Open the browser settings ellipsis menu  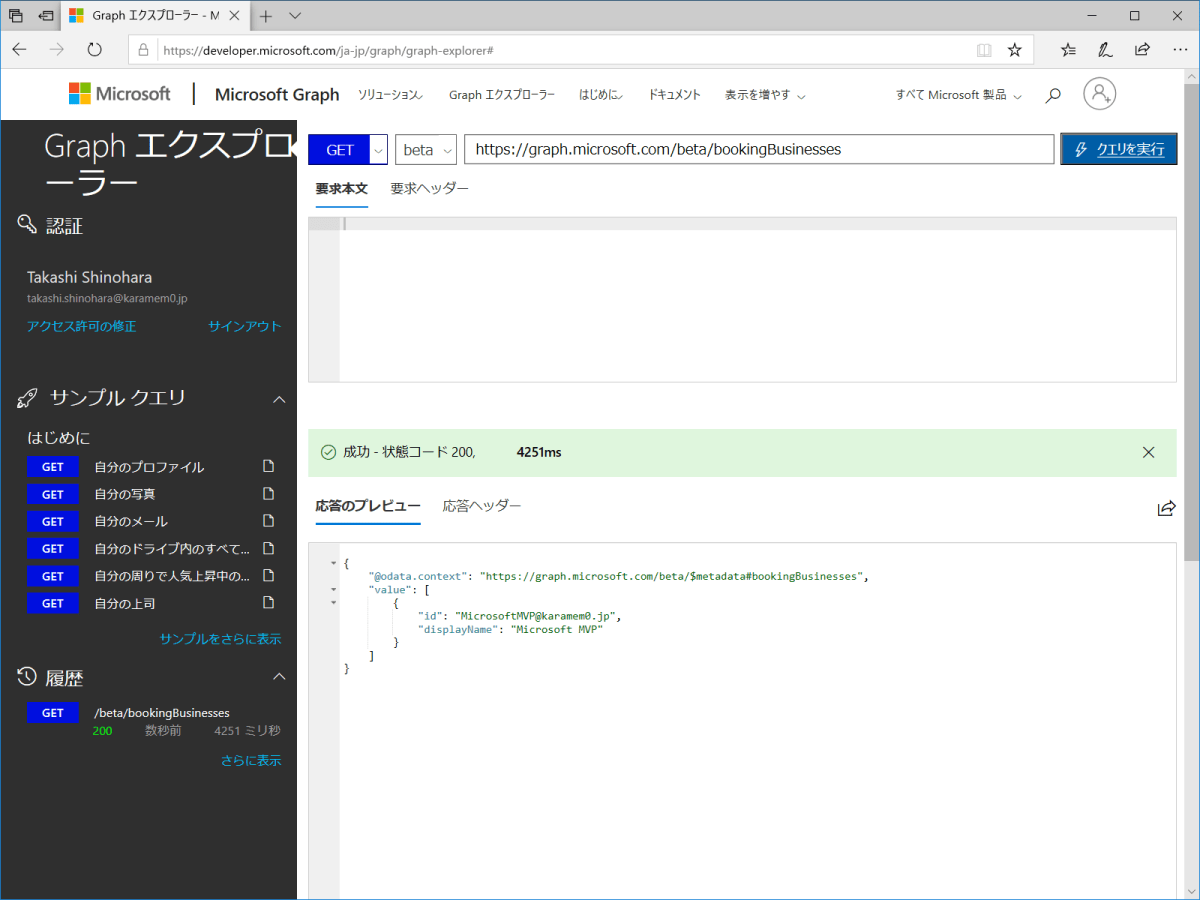(1179, 50)
